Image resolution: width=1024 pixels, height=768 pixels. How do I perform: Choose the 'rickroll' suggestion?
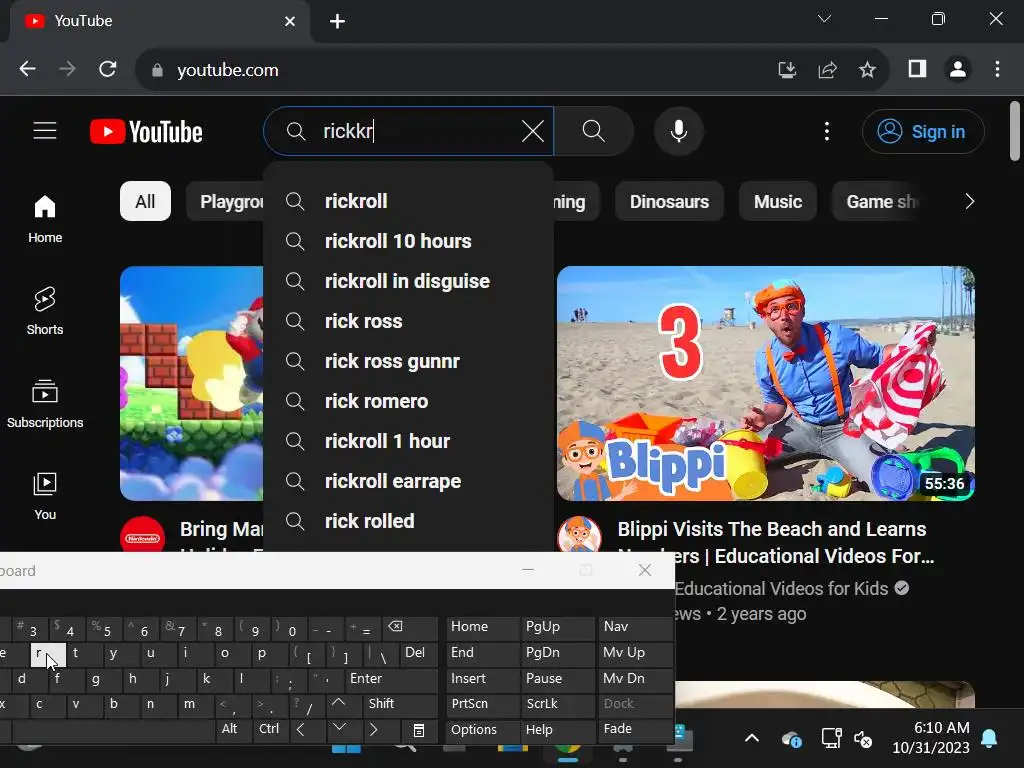pos(408,201)
